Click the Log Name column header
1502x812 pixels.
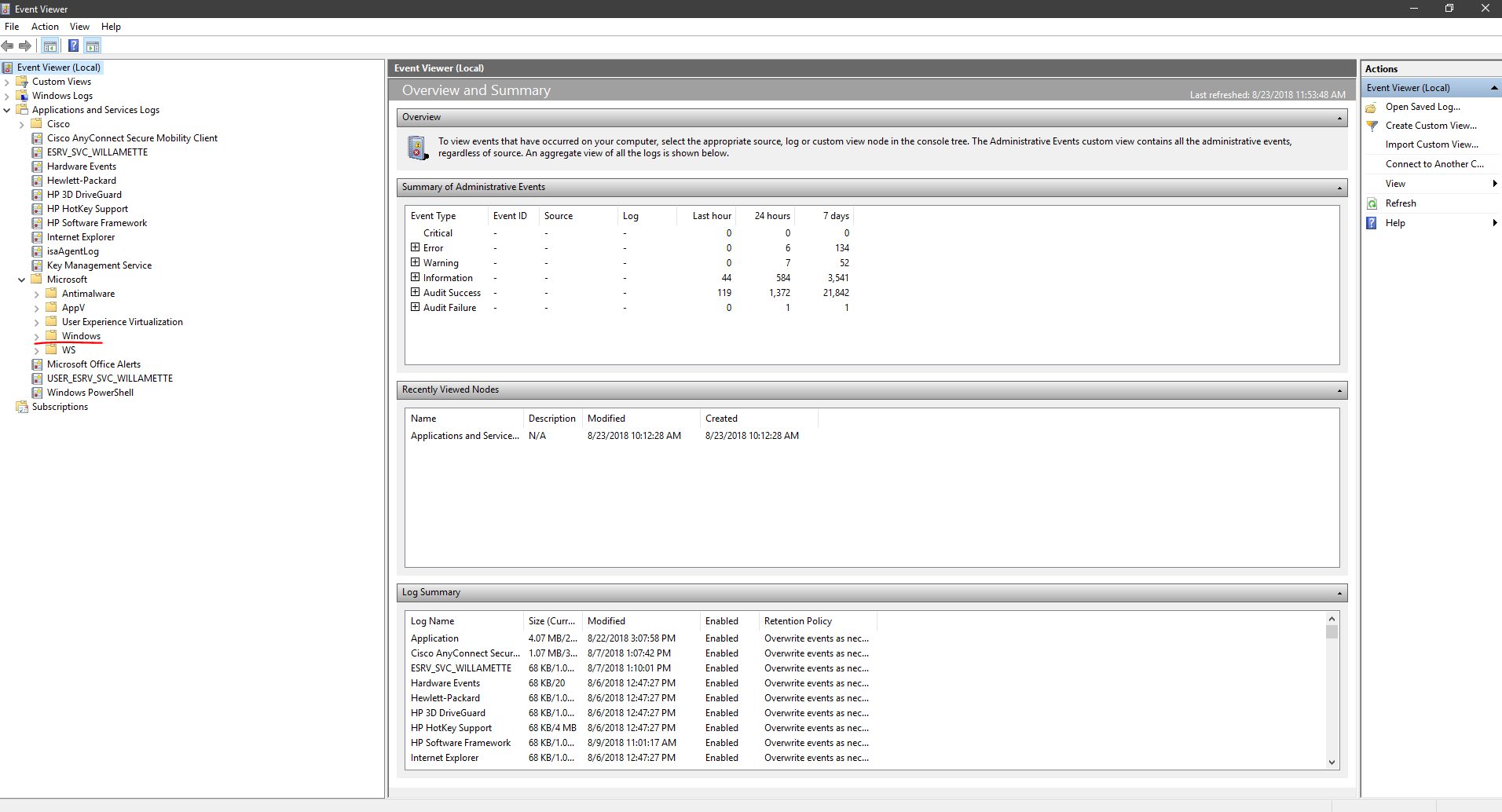pyautogui.click(x=464, y=621)
